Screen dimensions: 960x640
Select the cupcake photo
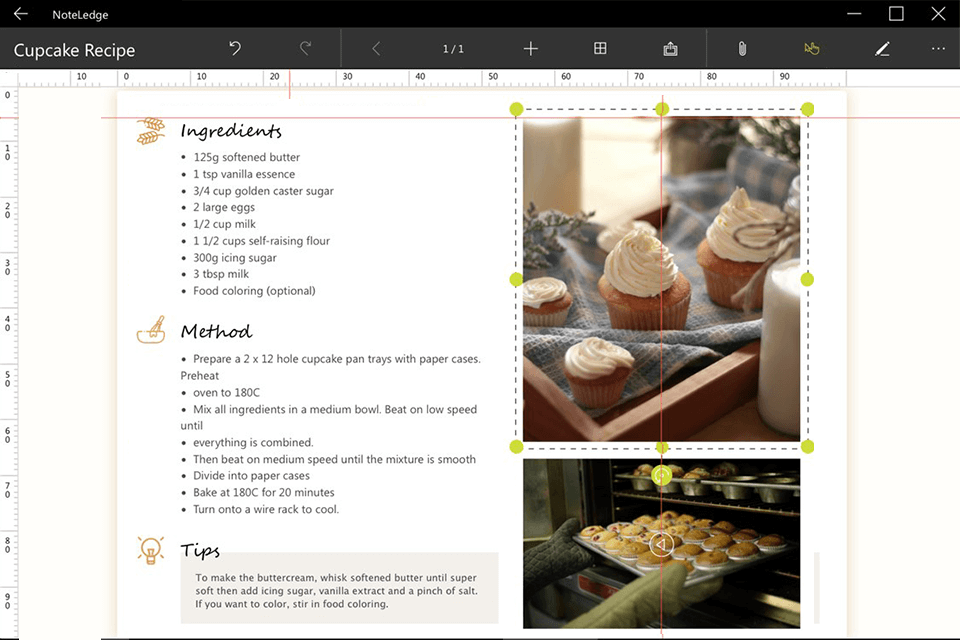click(x=661, y=279)
